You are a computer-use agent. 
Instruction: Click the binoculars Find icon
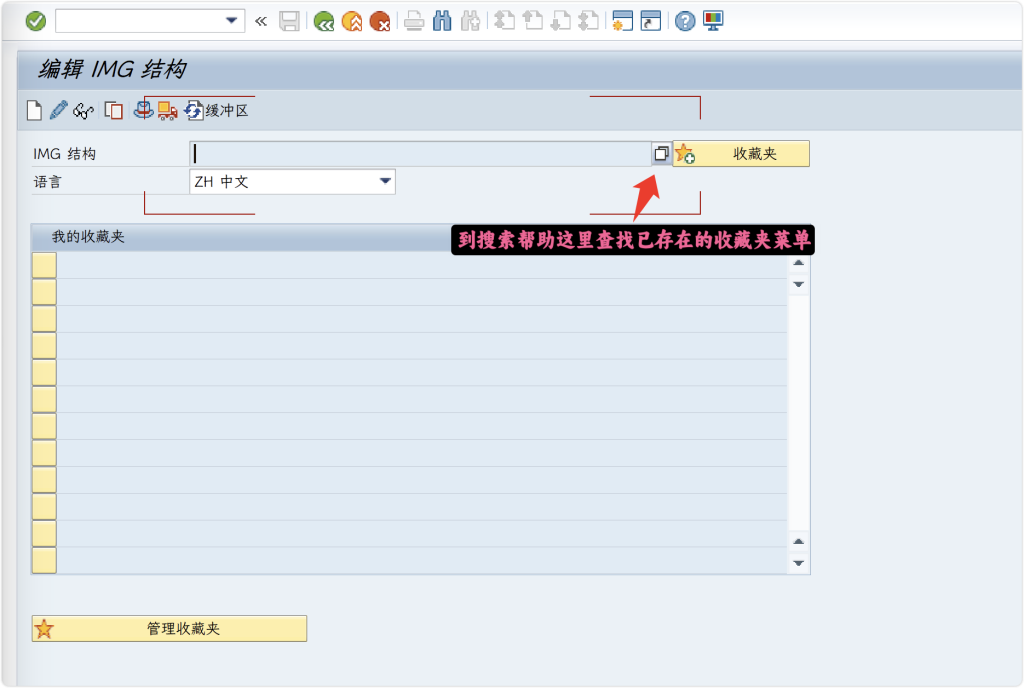pyautogui.click(x=442, y=21)
